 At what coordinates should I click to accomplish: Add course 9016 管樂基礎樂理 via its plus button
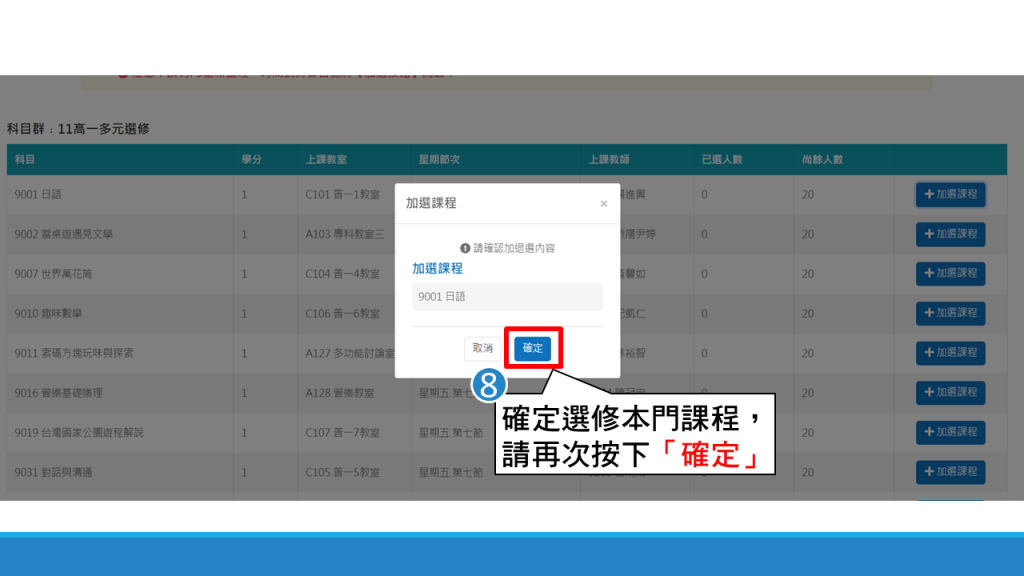[x=950, y=393]
